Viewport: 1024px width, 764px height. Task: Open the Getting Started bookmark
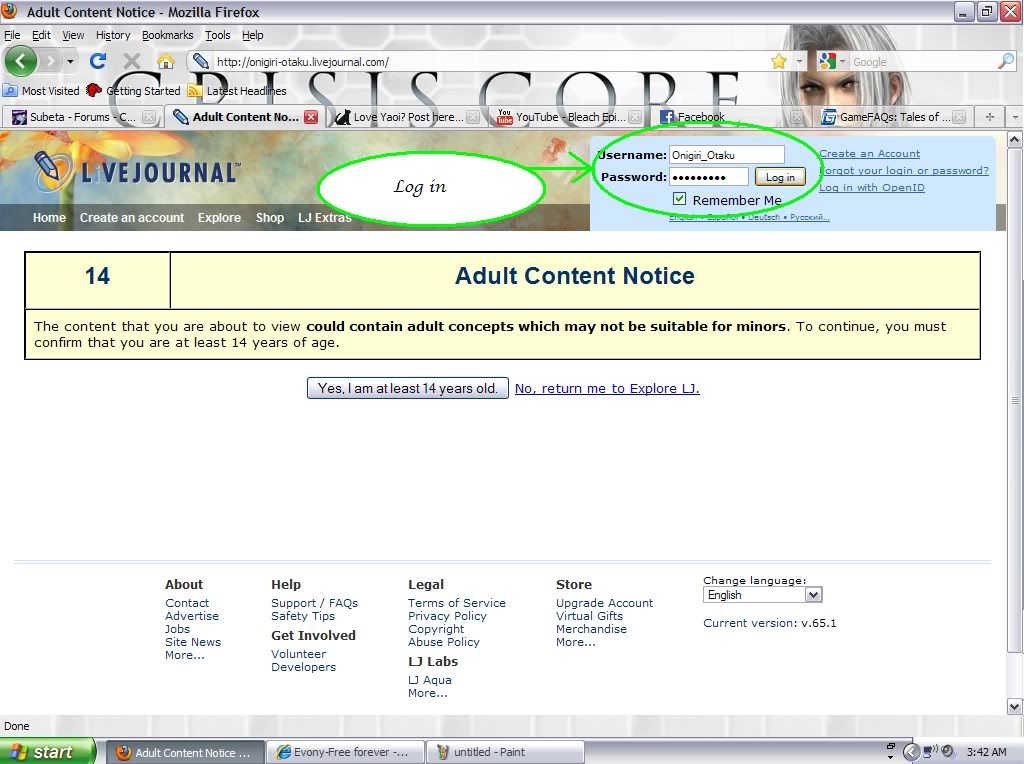tap(133, 91)
